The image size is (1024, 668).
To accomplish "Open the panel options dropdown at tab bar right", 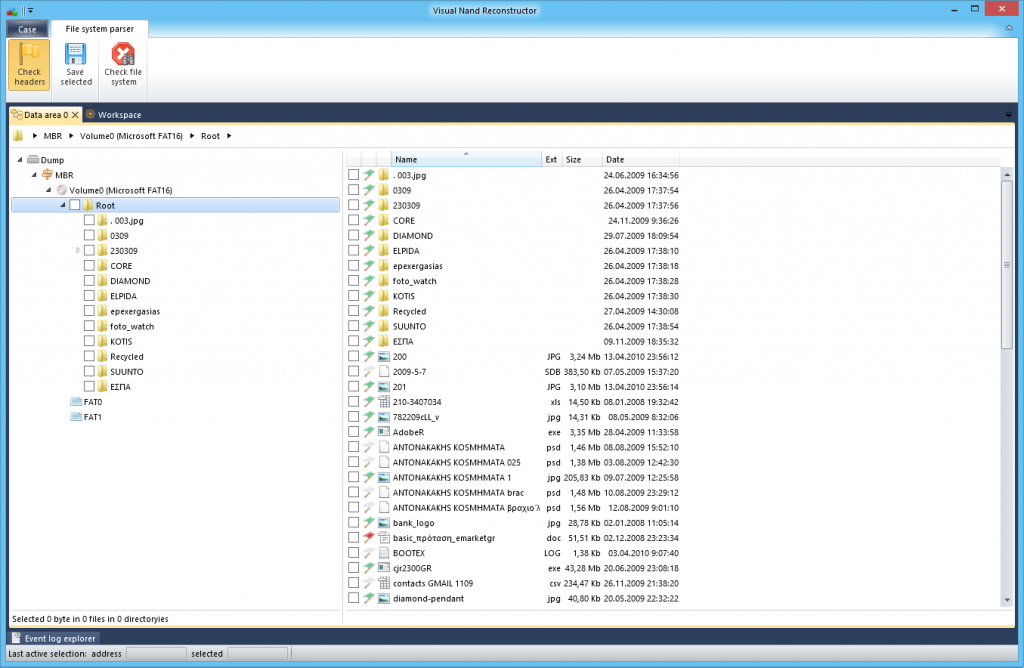I will pos(1008,114).
